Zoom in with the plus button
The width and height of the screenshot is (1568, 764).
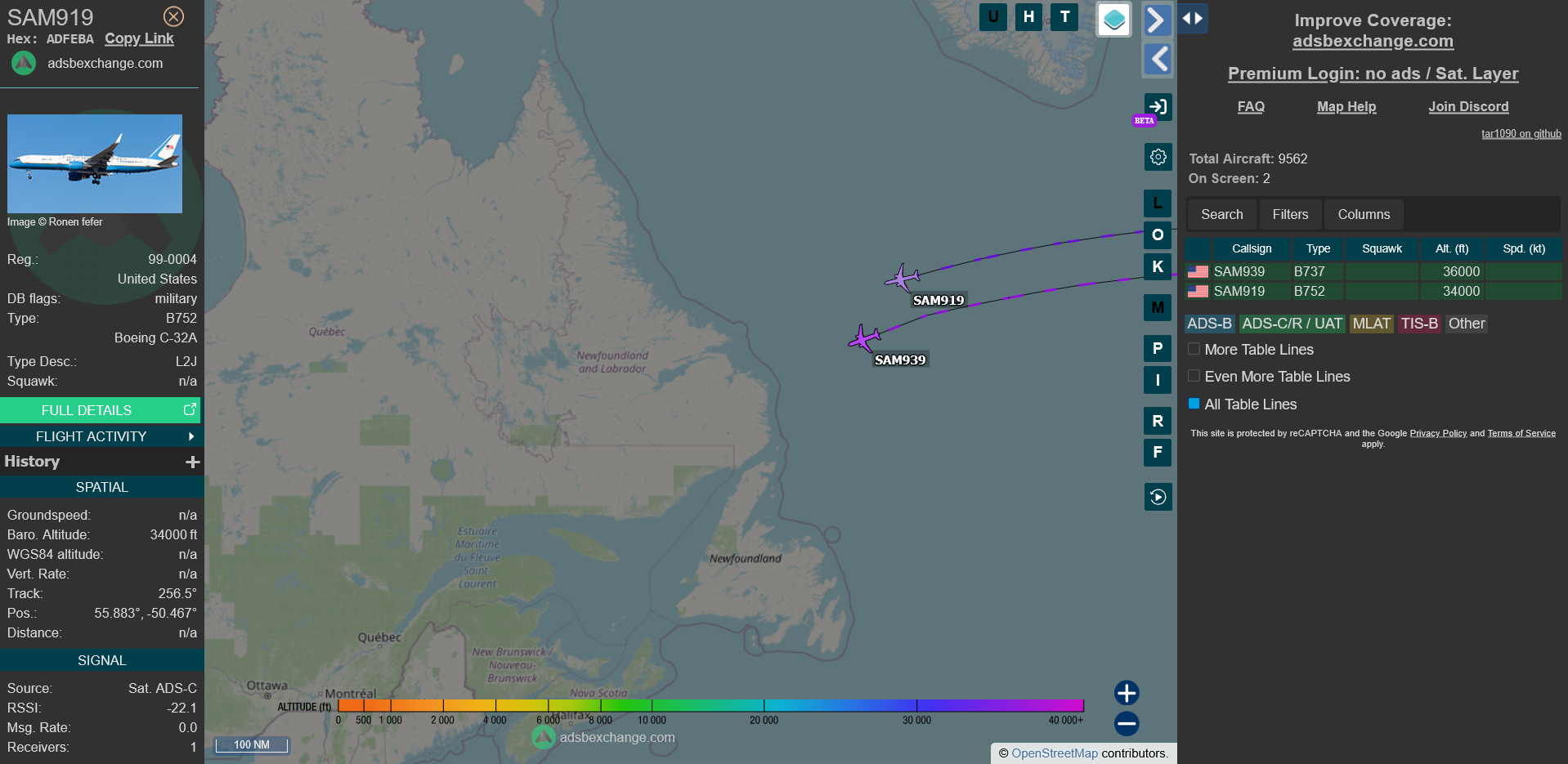(x=1127, y=693)
